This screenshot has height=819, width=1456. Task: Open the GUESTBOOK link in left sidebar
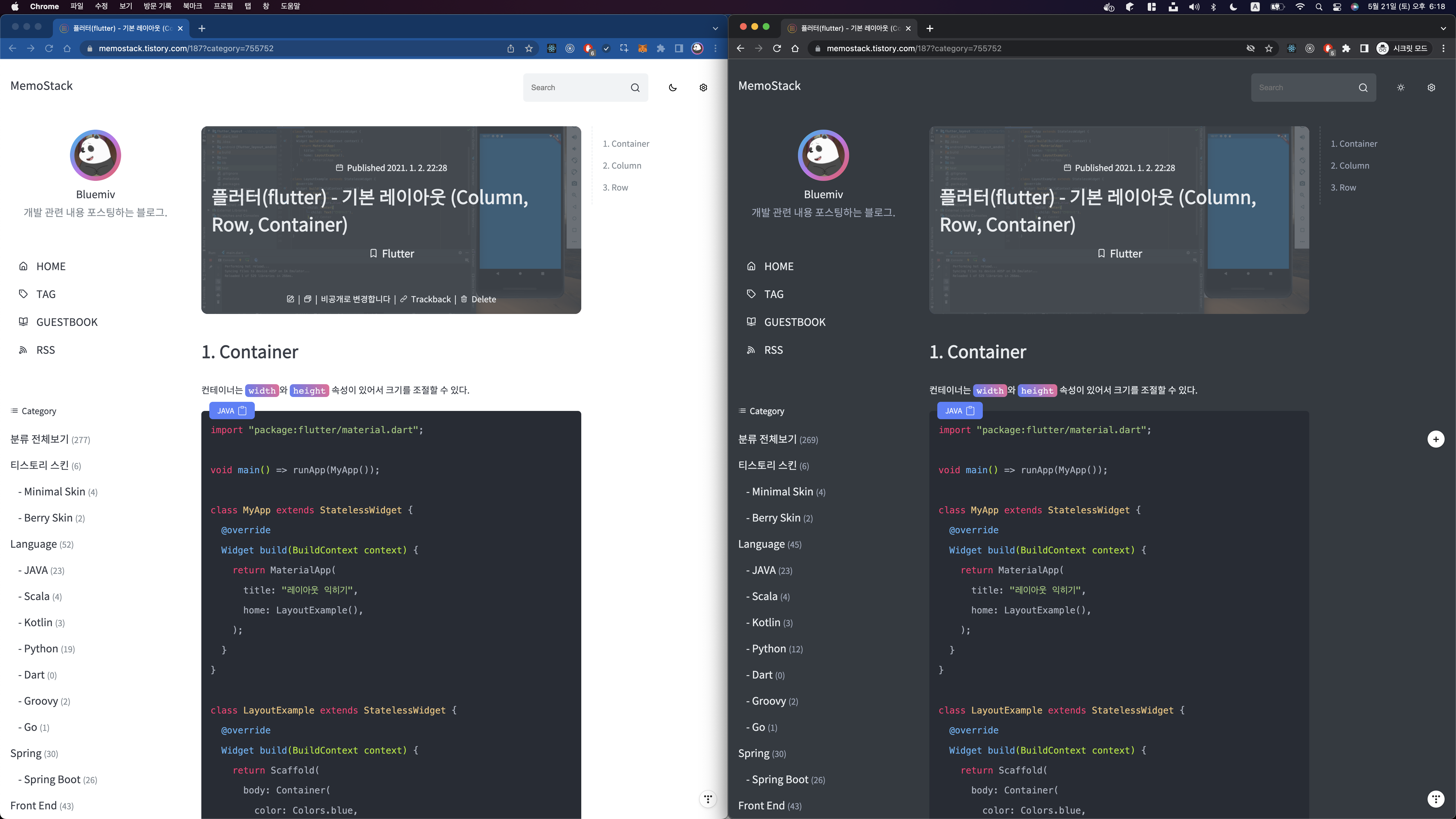click(67, 322)
